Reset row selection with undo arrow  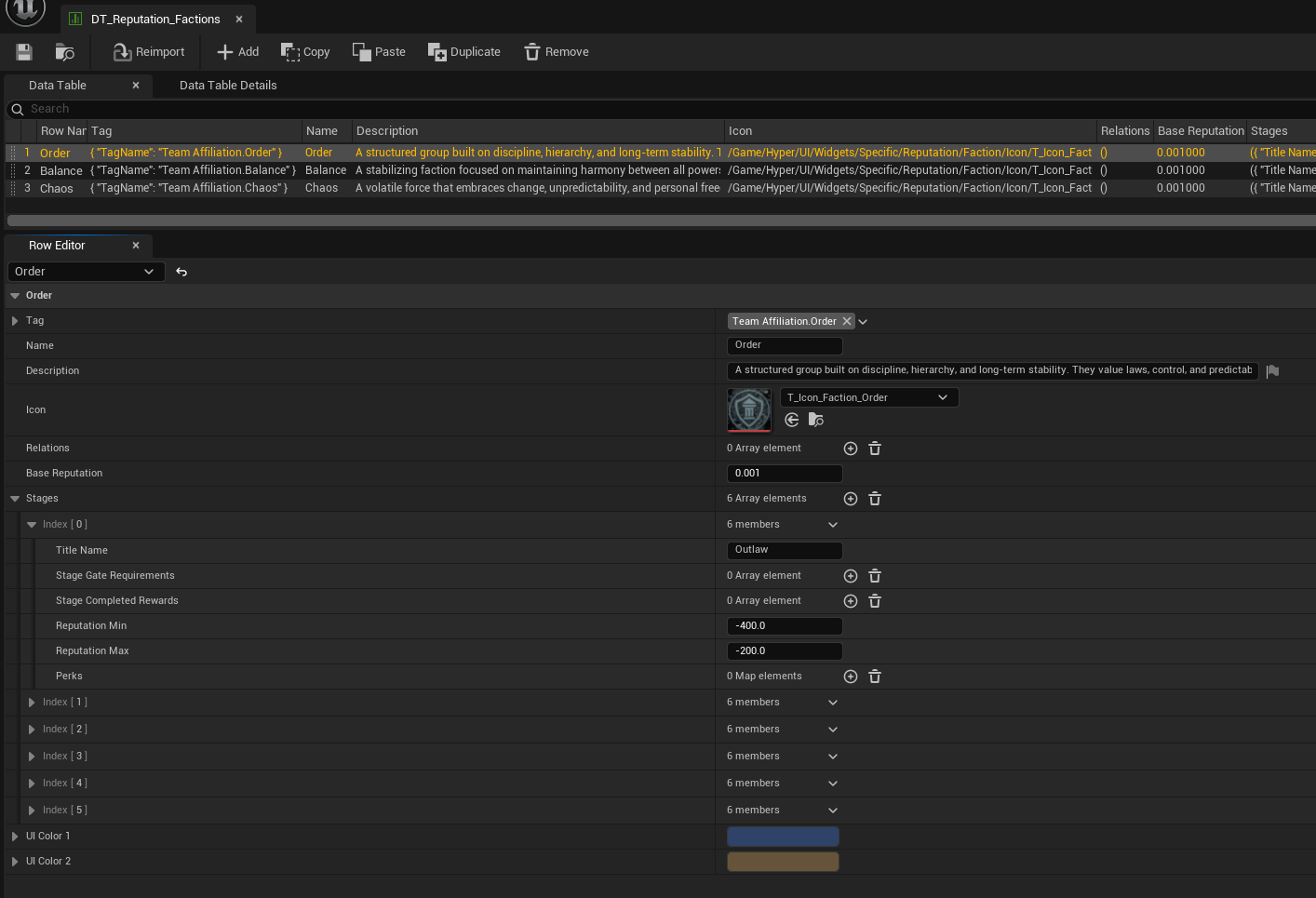[181, 272]
